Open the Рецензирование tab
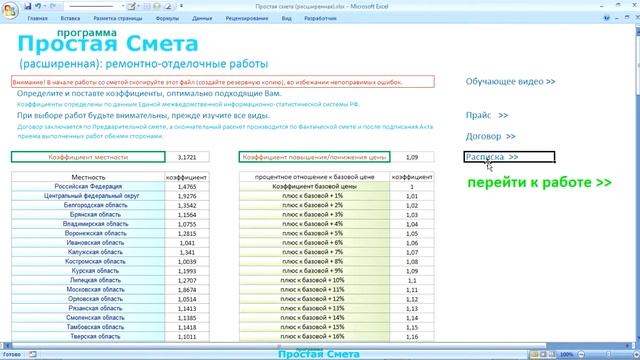The height and width of the screenshot is (360, 640). [247, 18]
